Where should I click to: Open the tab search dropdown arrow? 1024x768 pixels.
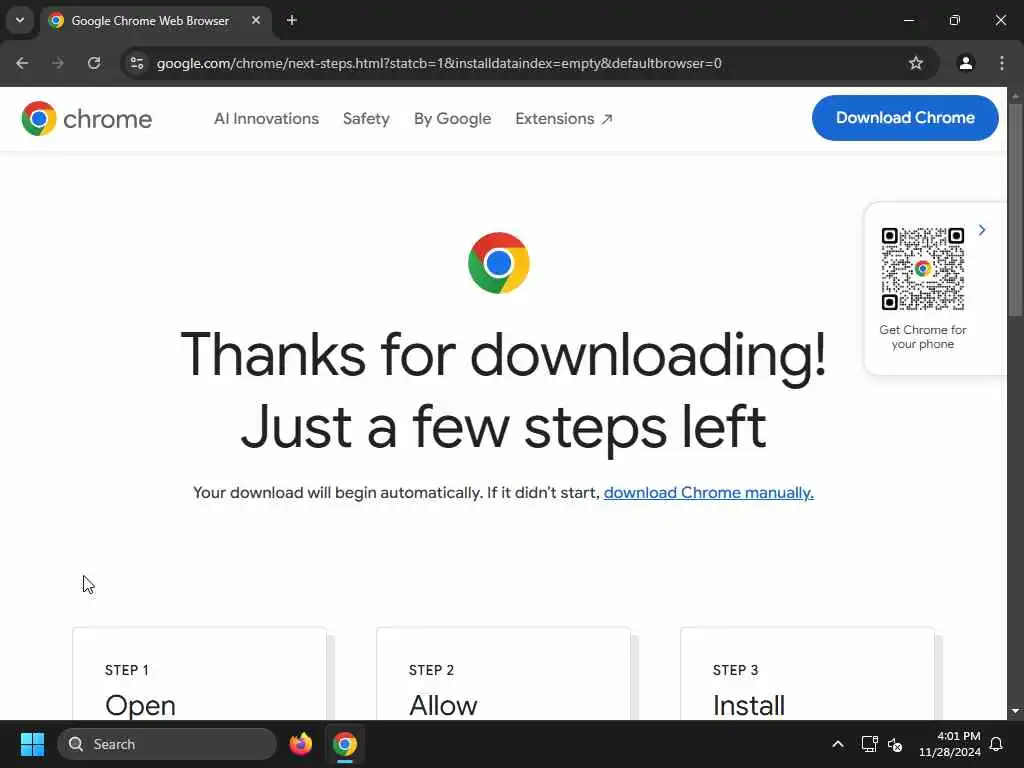pos(20,20)
